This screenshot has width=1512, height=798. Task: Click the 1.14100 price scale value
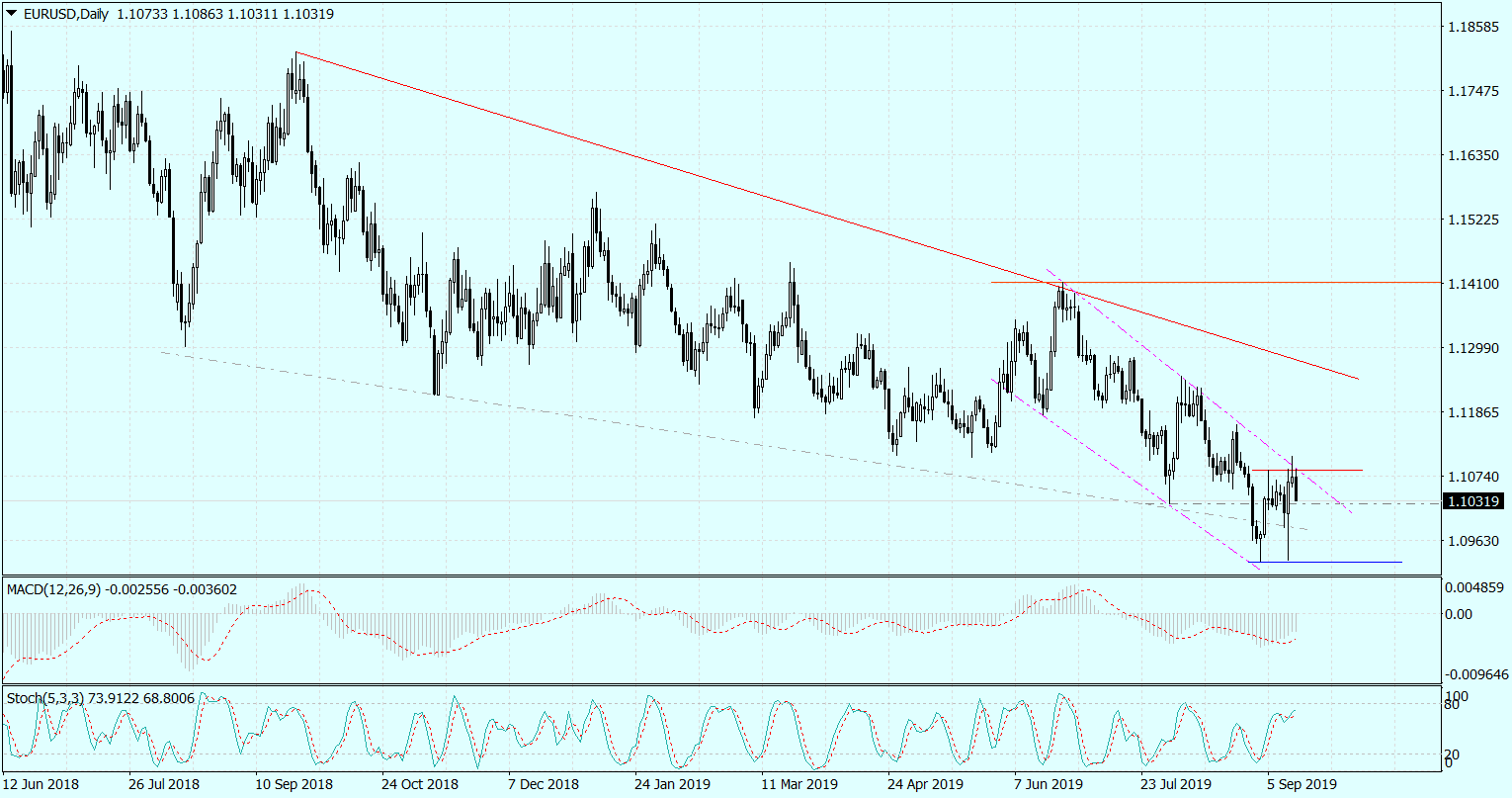click(1472, 284)
